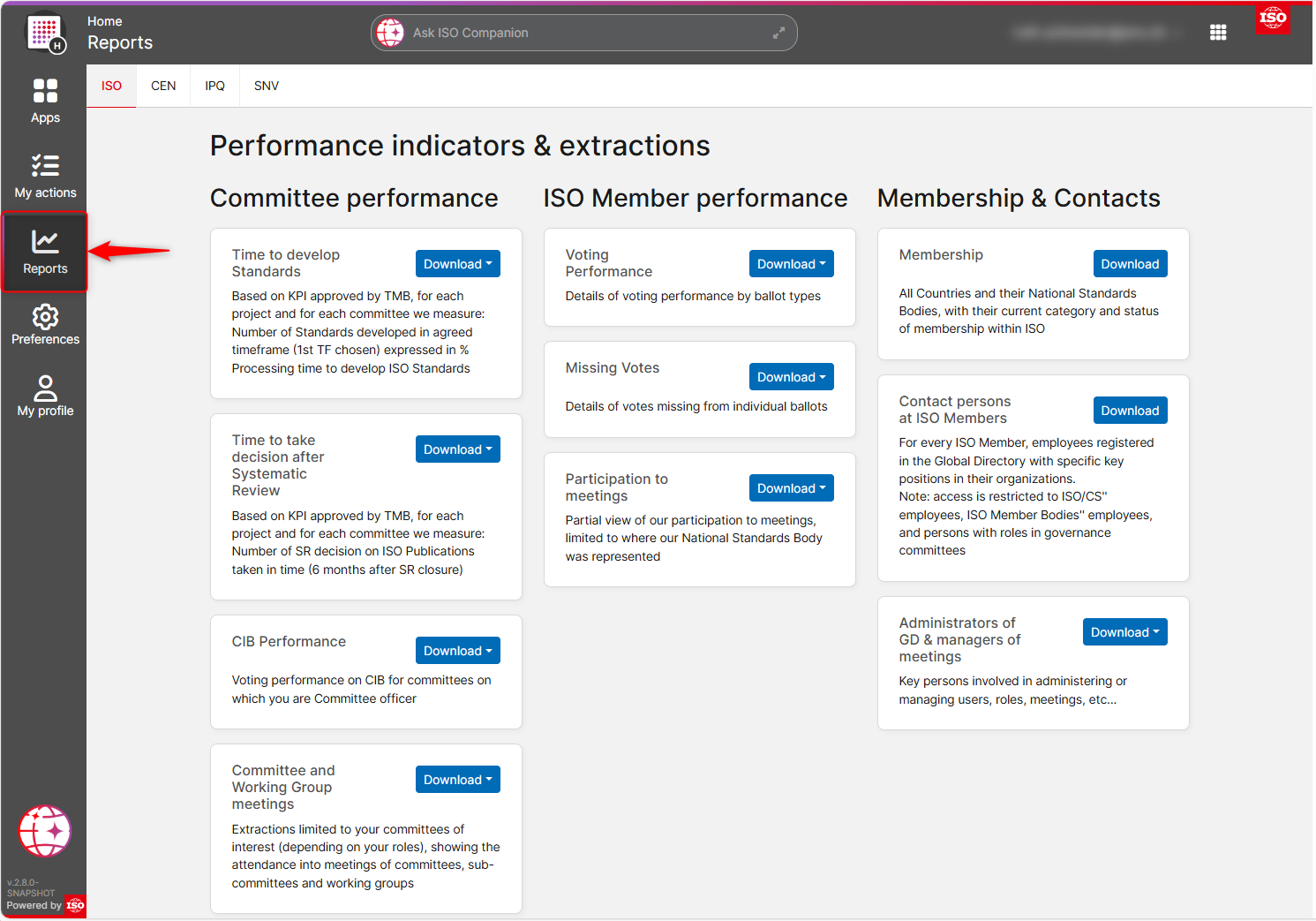Image resolution: width=1316 pixels, height=921 pixels.
Task: Open My profile in the sidebar
Action: (45, 396)
